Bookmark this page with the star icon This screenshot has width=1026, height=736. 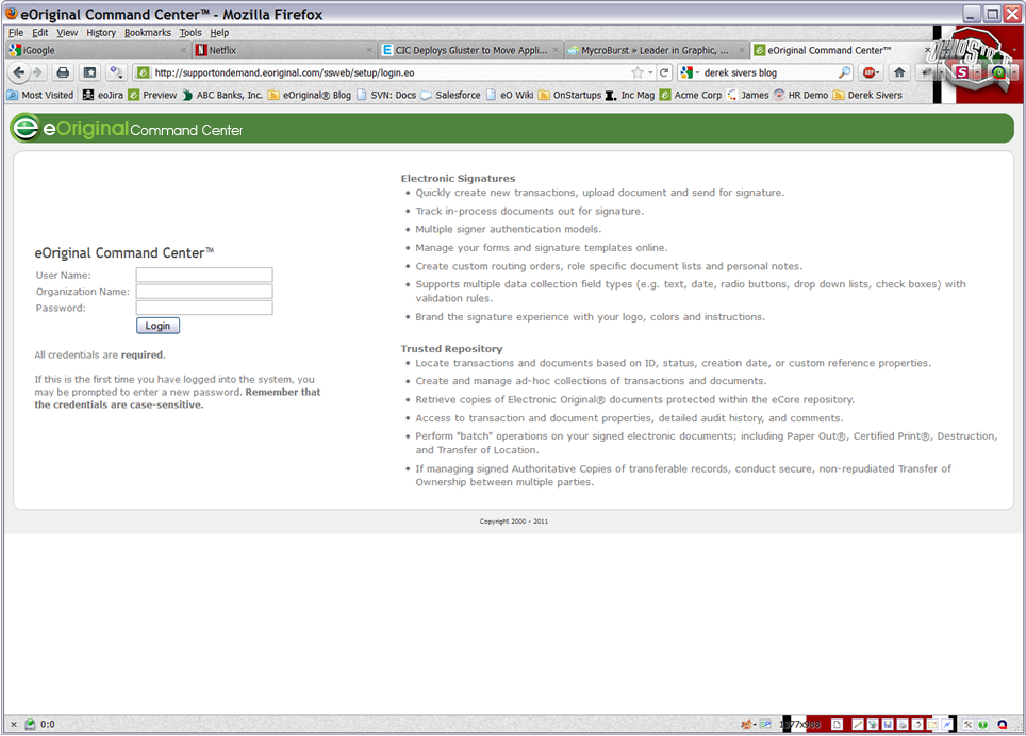637,72
